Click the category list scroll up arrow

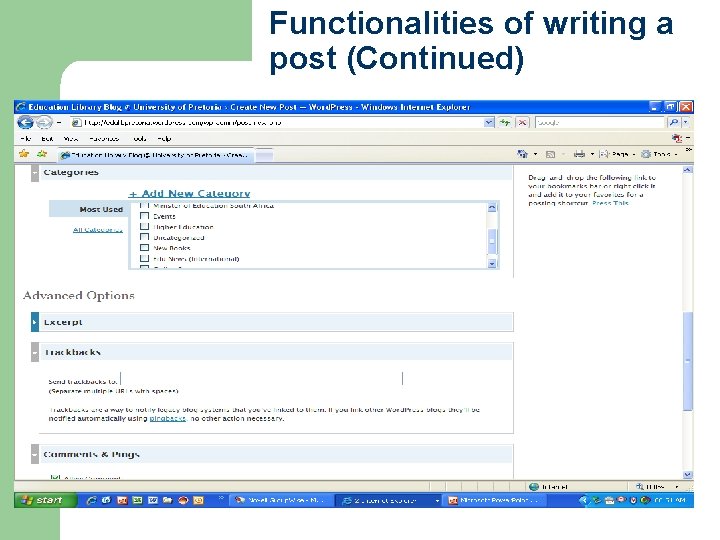tap(492, 208)
